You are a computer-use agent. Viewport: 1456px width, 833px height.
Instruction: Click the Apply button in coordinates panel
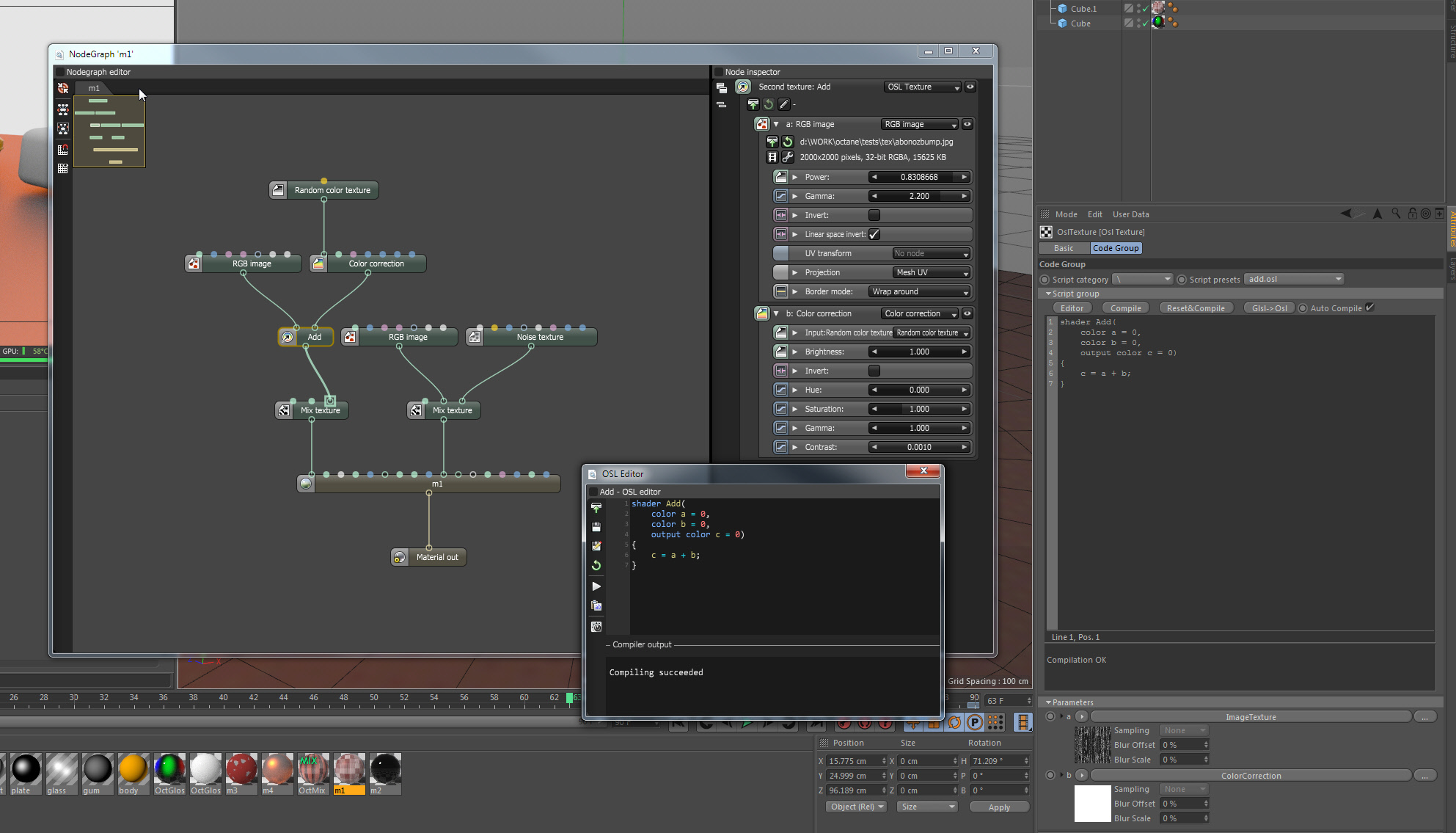[999, 807]
